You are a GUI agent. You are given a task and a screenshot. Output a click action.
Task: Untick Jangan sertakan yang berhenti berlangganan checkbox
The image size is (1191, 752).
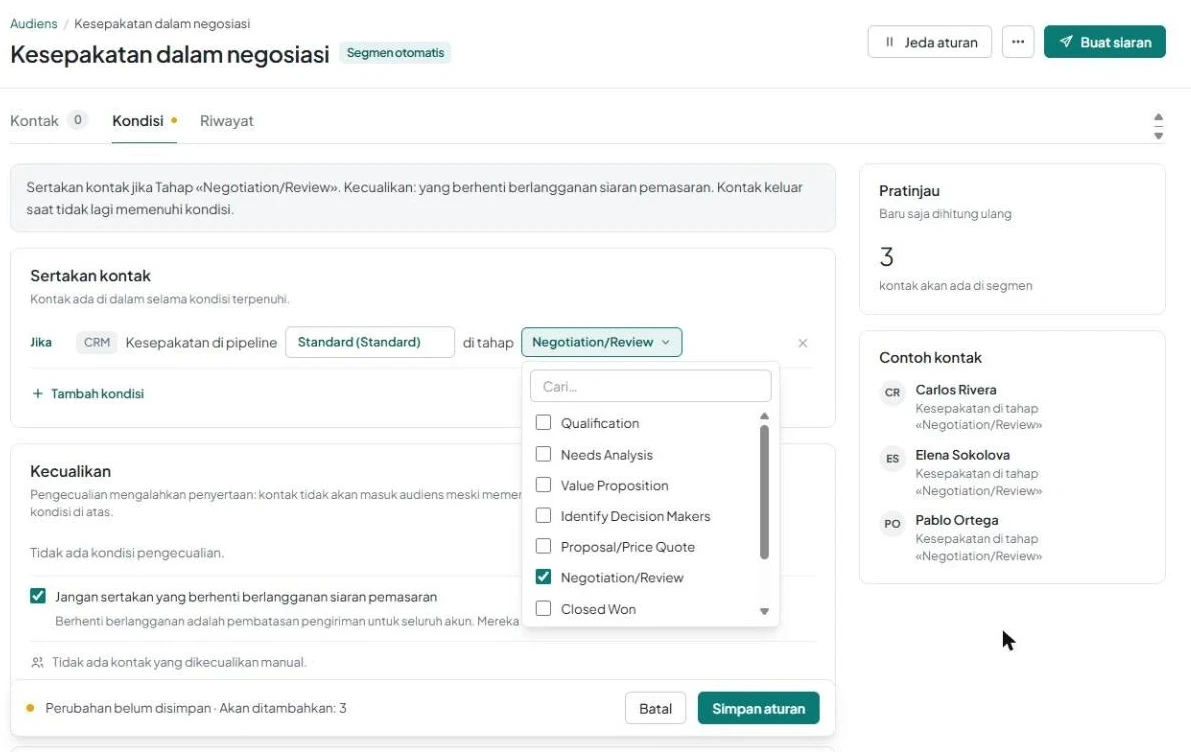tap(38, 596)
